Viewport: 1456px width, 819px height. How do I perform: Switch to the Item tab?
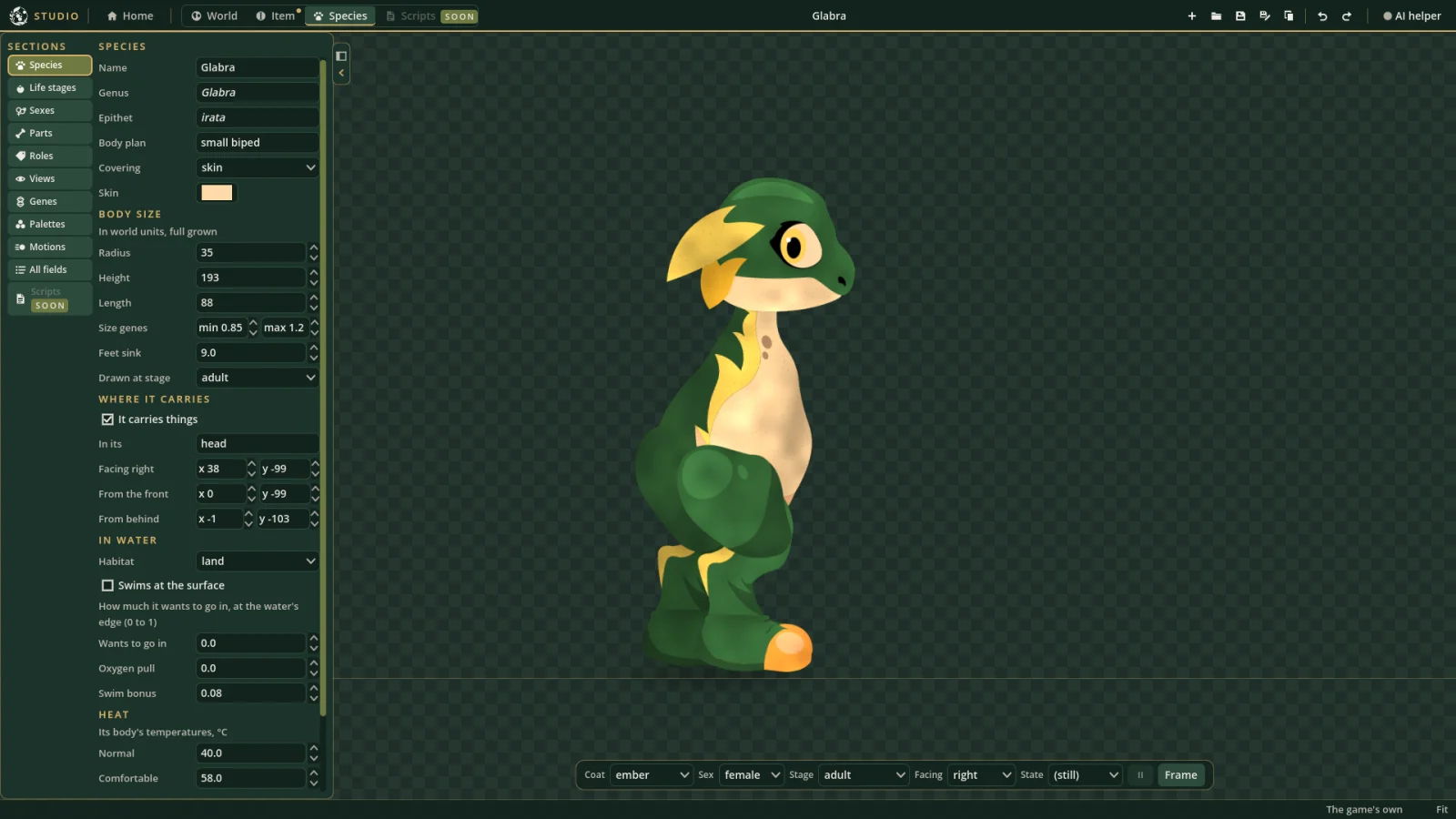276,16
